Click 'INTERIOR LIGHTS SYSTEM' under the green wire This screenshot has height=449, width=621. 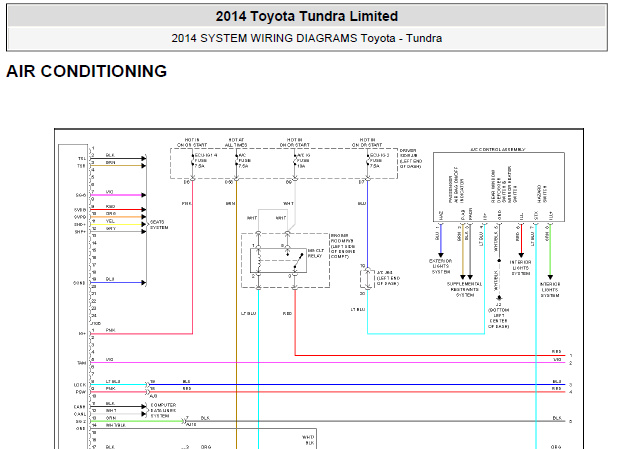(550, 290)
